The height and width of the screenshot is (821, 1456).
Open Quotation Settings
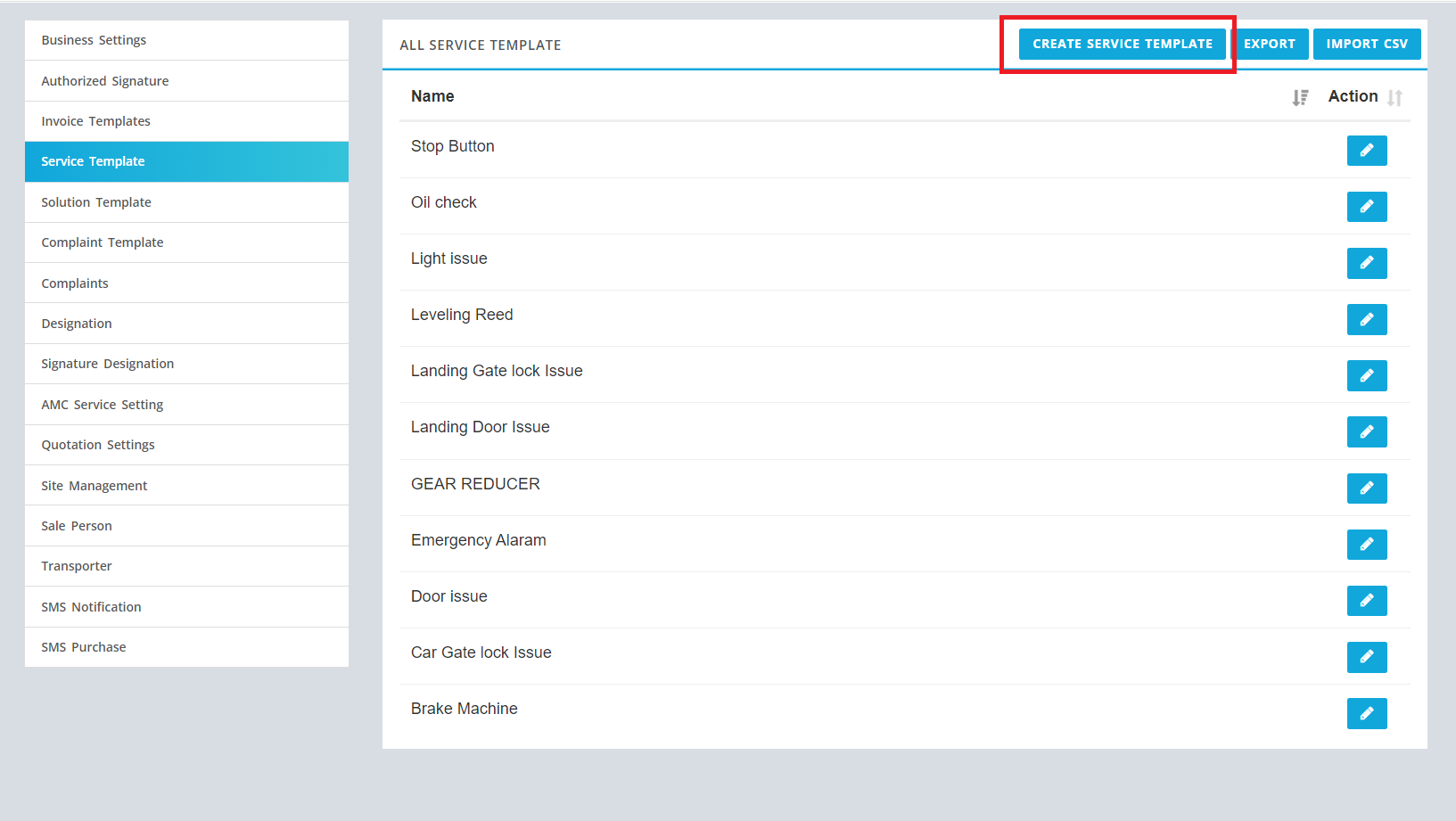(186, 445)
